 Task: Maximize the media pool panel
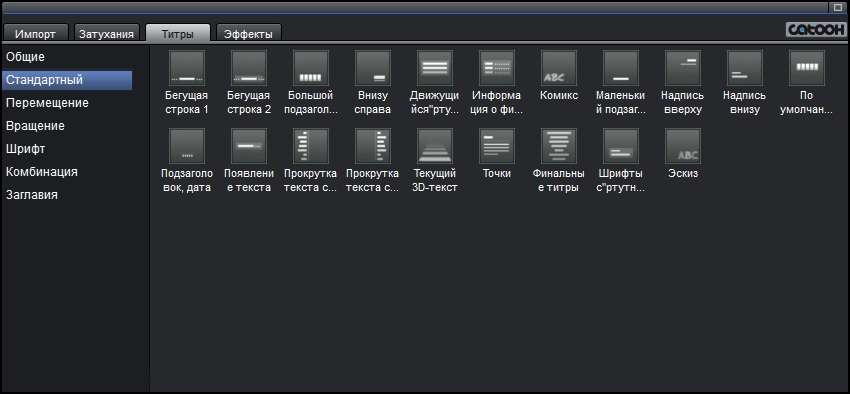click(838, 7)
